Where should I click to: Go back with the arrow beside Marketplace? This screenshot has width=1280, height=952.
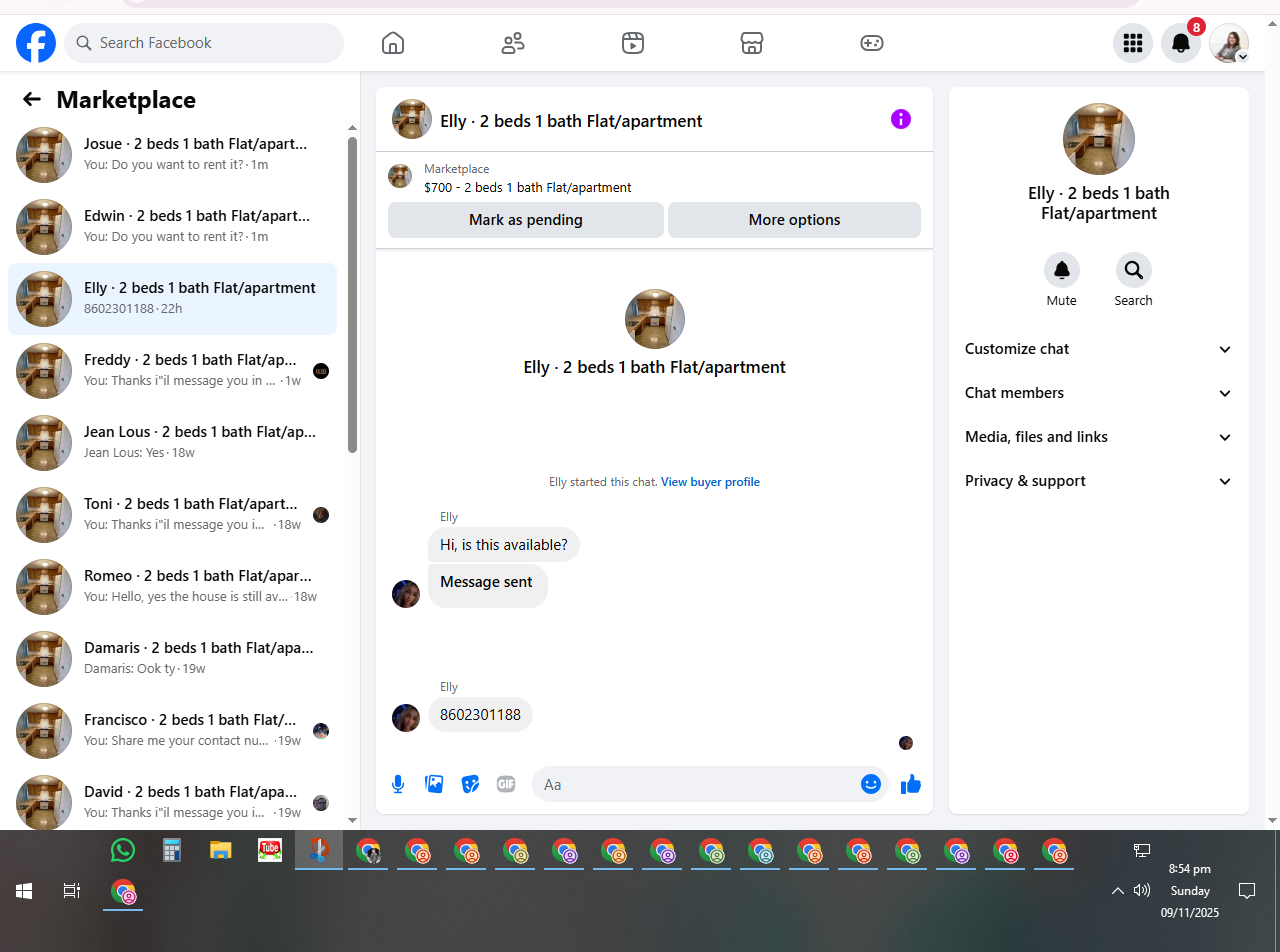click(x=32, y=99)
